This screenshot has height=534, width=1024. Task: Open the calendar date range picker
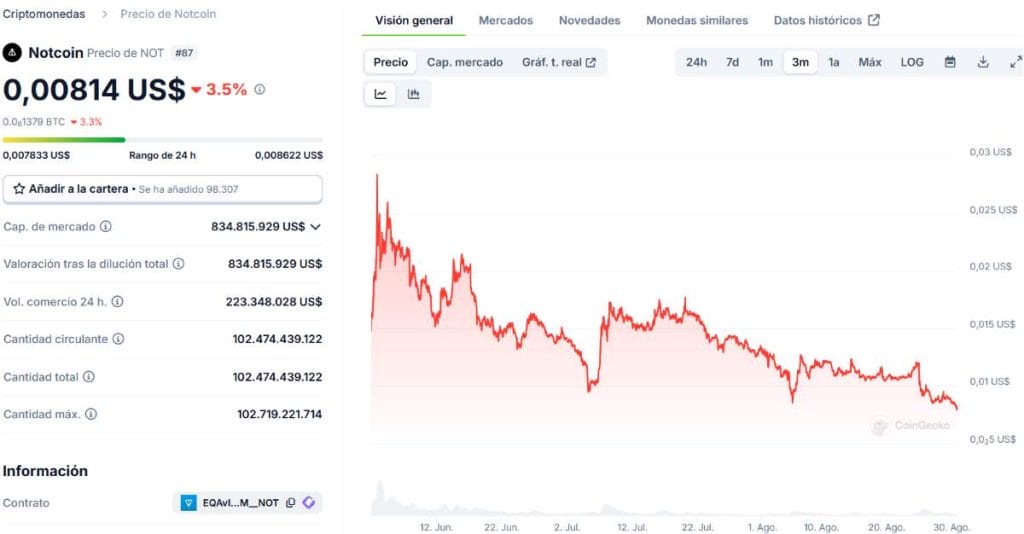950,62
